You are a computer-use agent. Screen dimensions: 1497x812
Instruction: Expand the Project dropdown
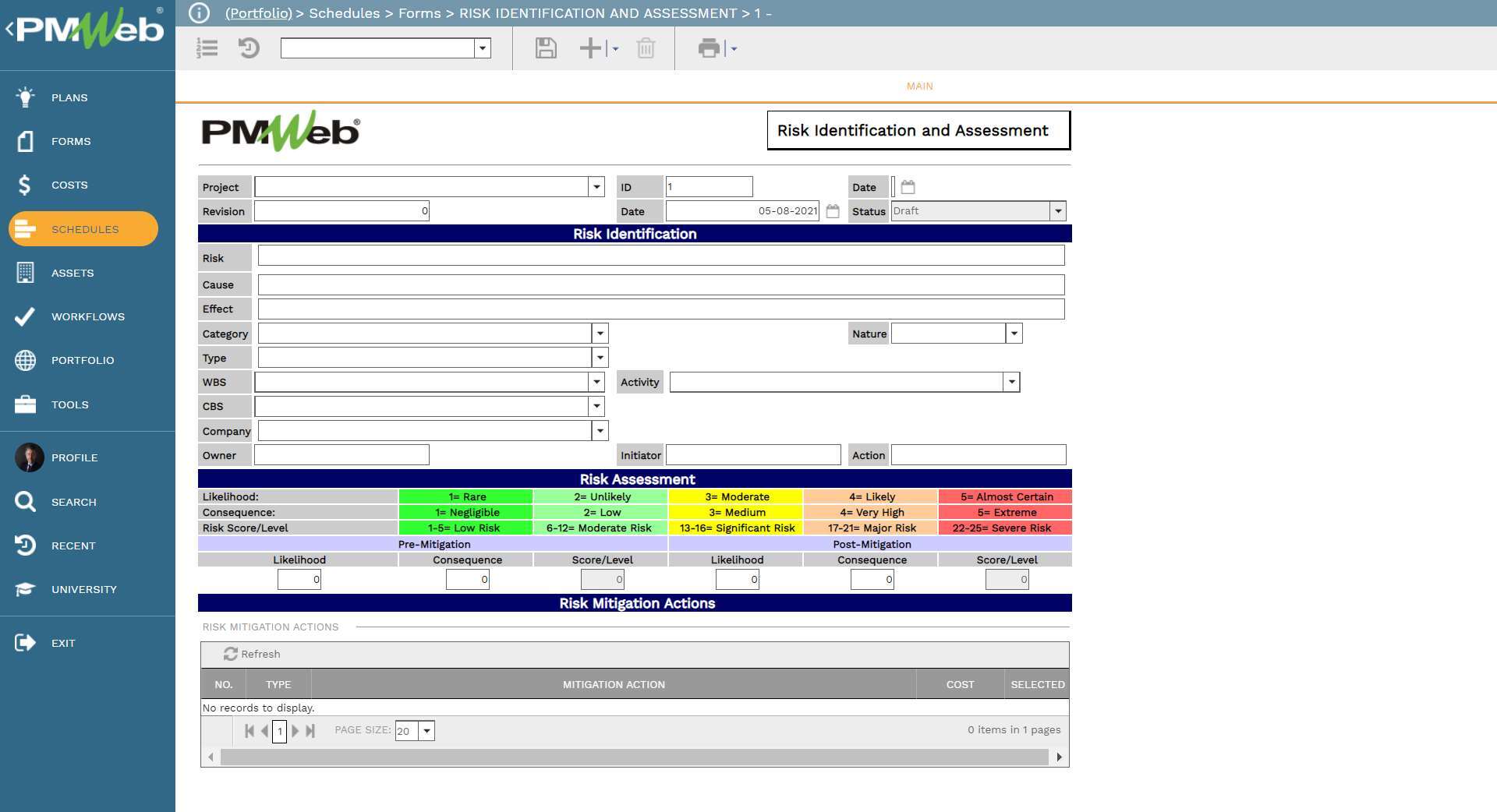pos(596,187)
